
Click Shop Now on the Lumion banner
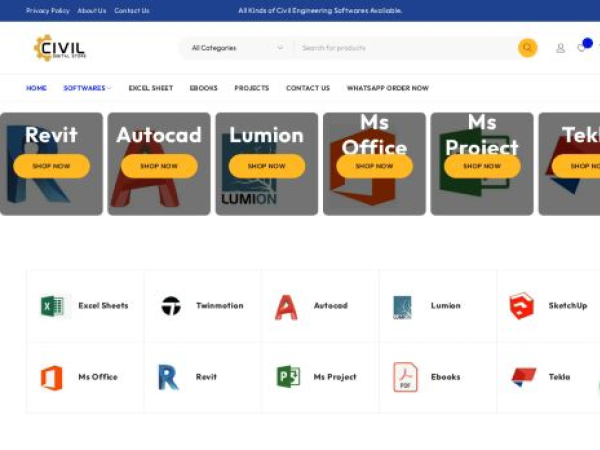pyautogui.click(x=267, y=166)
